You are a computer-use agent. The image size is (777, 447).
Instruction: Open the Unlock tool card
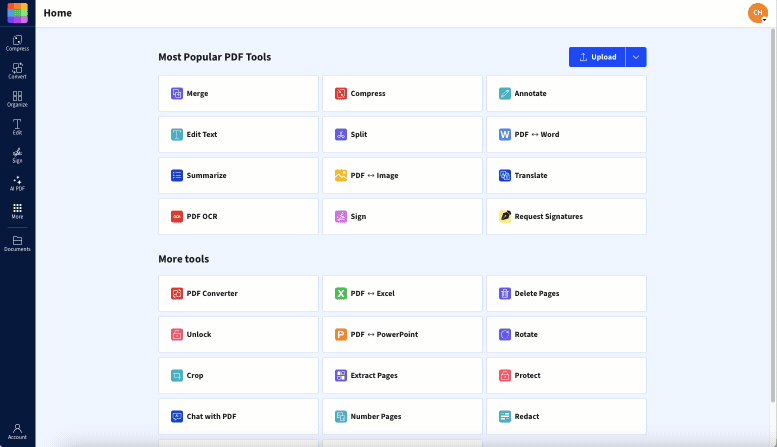[238, 335]
